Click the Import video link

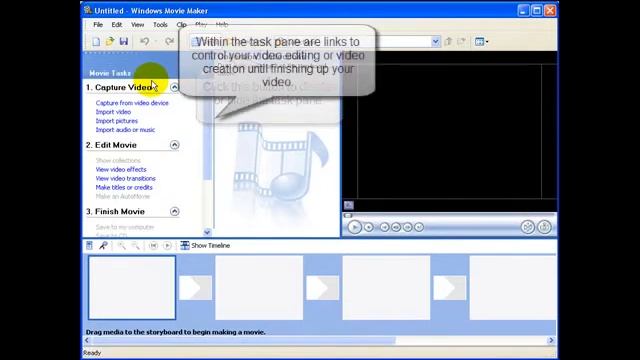(x=113, y=112)
